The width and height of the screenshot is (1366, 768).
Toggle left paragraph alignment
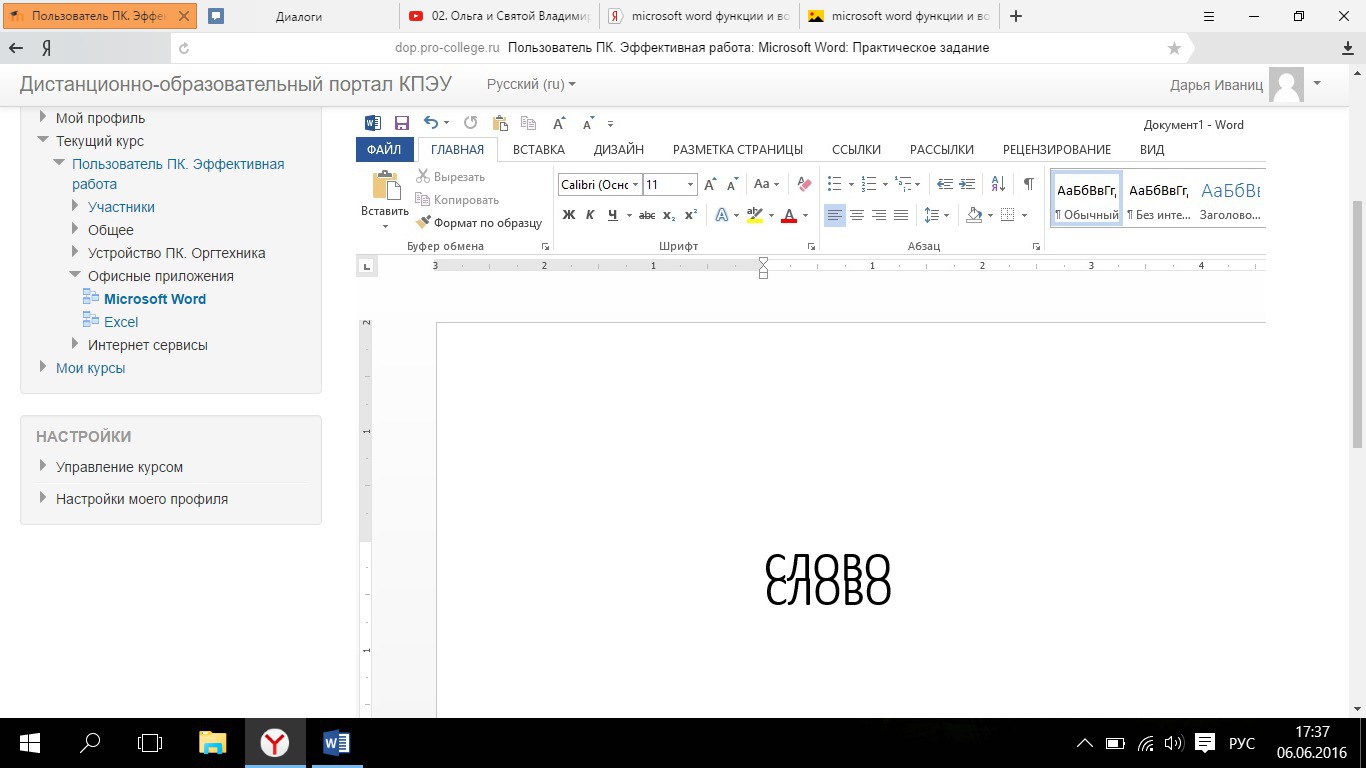835,215
